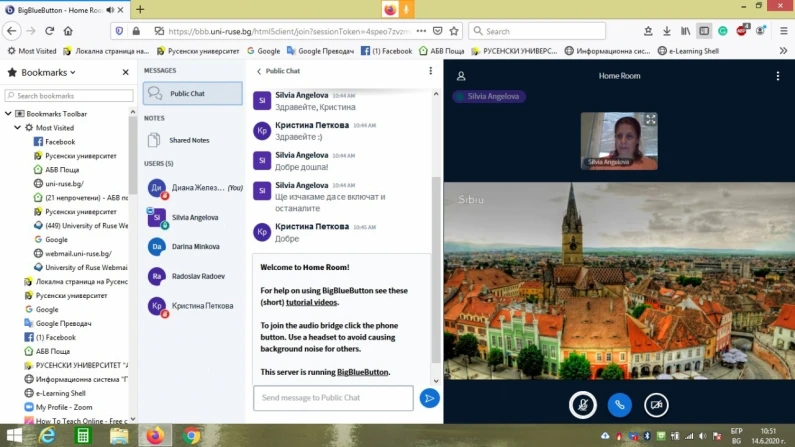Close the Bookmarks sidebar
This screenshot has height=447, width=795.
125,72
